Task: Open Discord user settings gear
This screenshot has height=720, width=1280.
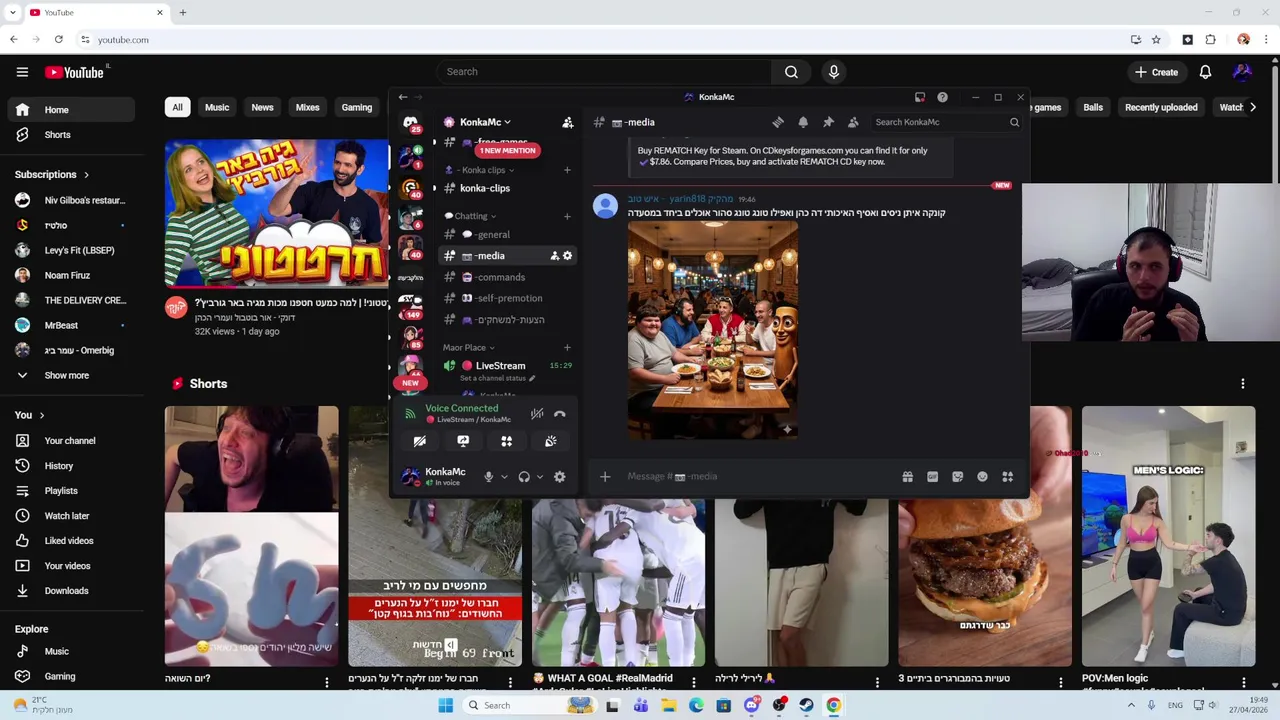Action: [x=560, y=477]
